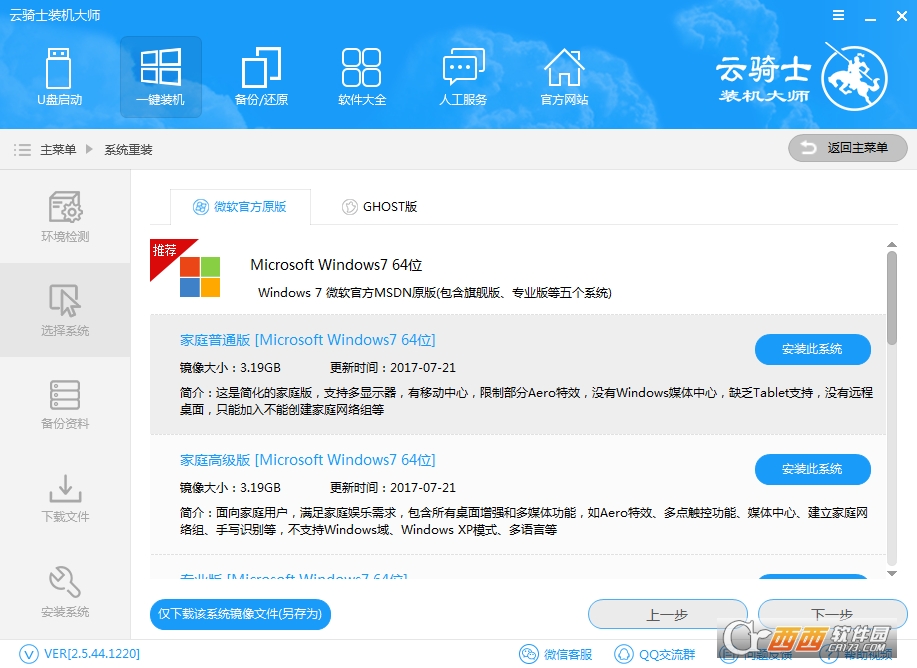Click 返回主菜单
This screenshot has width=917, height=668.
[847, 147]
